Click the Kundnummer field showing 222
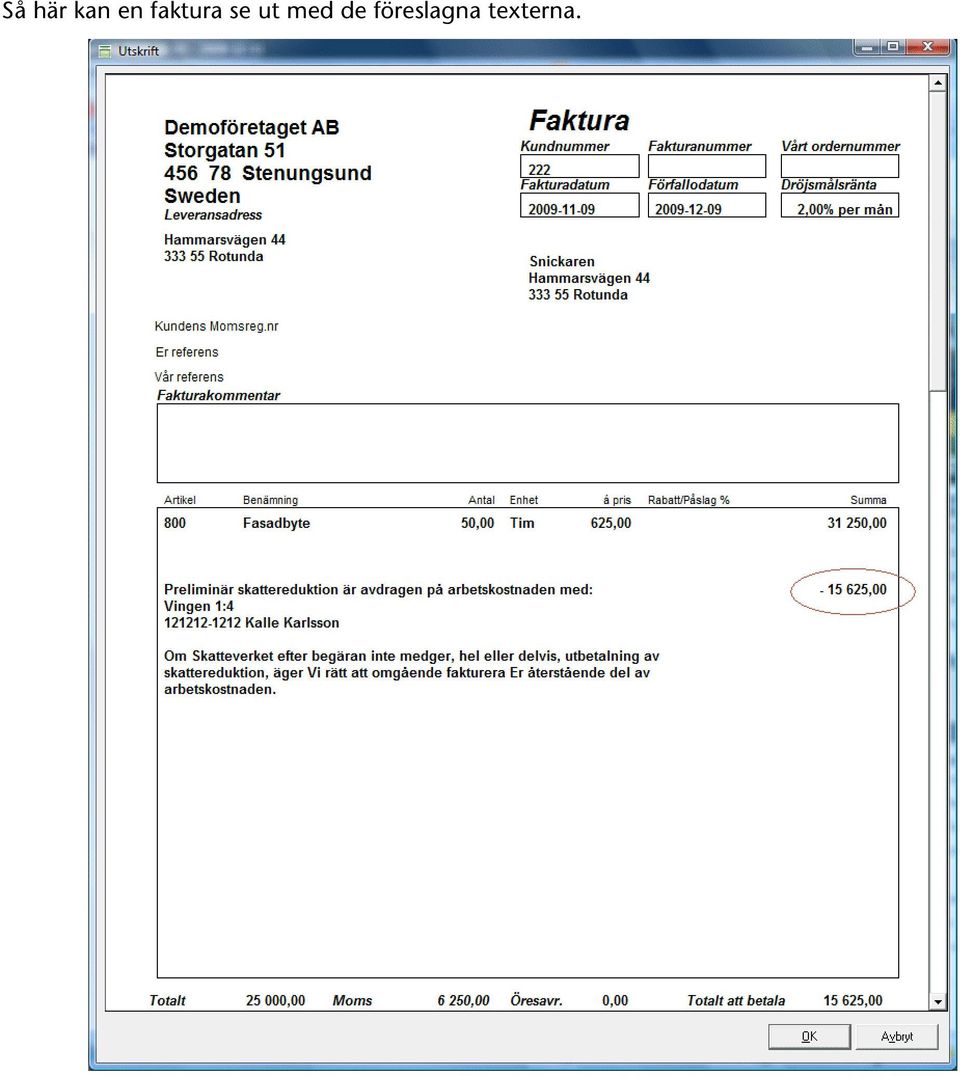 point(580,167)
